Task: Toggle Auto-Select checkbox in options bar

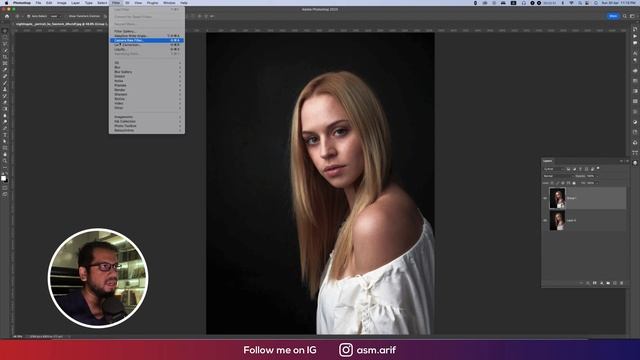Action: coord(29,16)
